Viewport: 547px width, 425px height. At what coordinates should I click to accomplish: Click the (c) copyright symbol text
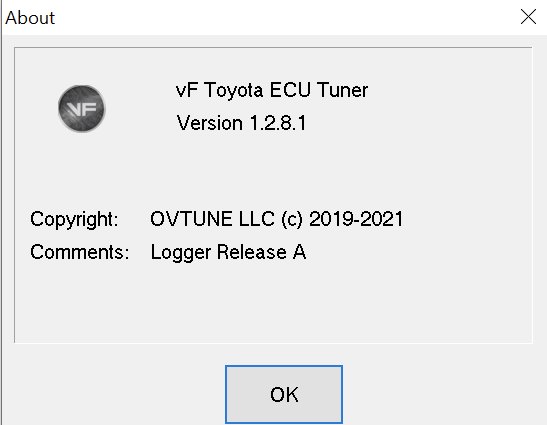click(292, 219)
